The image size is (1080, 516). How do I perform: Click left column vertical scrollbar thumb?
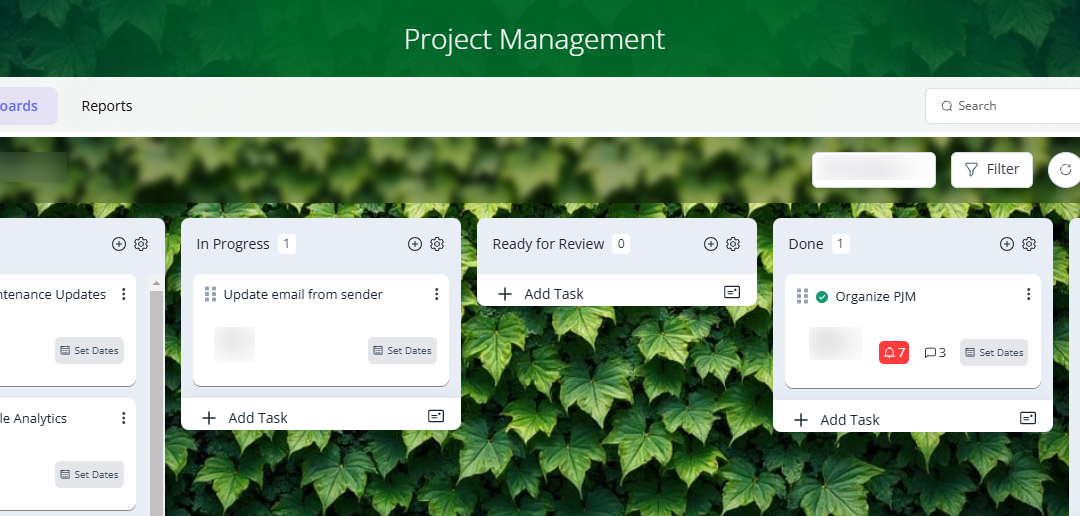click(156, 403)
